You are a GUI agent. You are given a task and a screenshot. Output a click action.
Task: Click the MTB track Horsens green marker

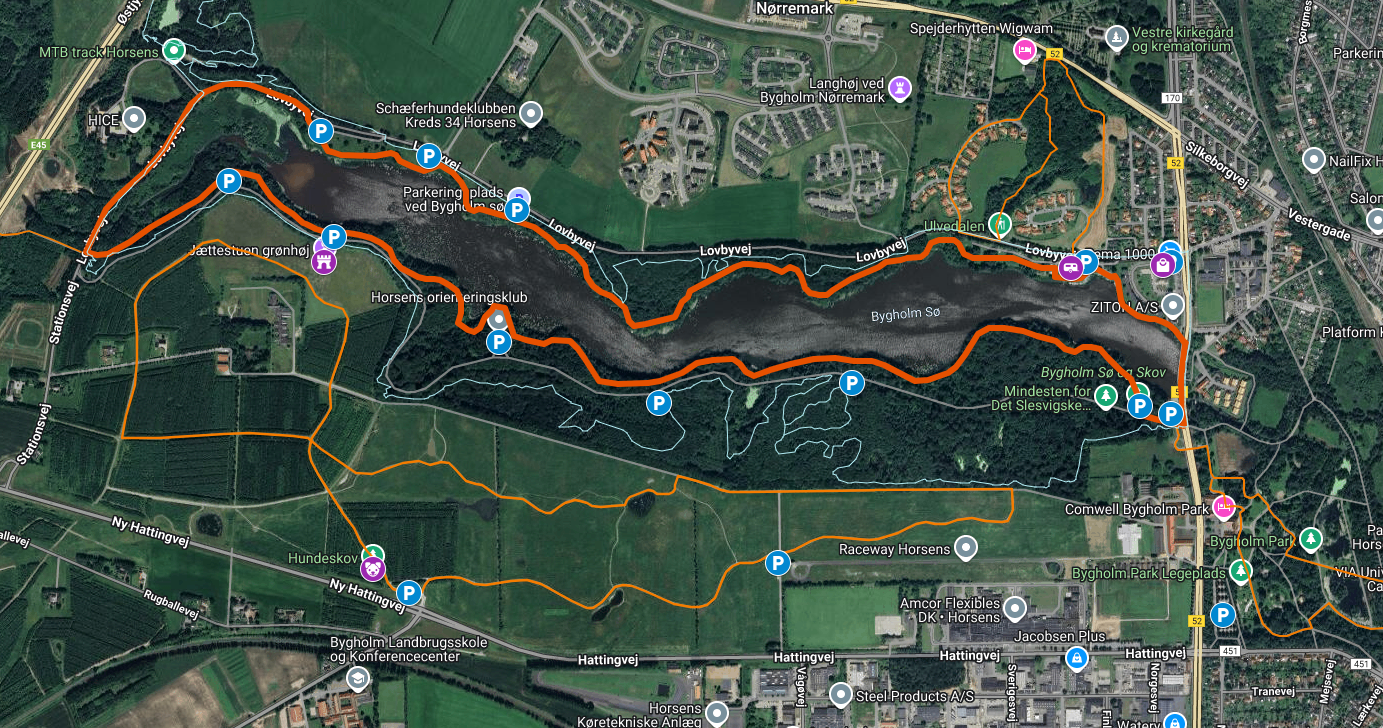174,49
